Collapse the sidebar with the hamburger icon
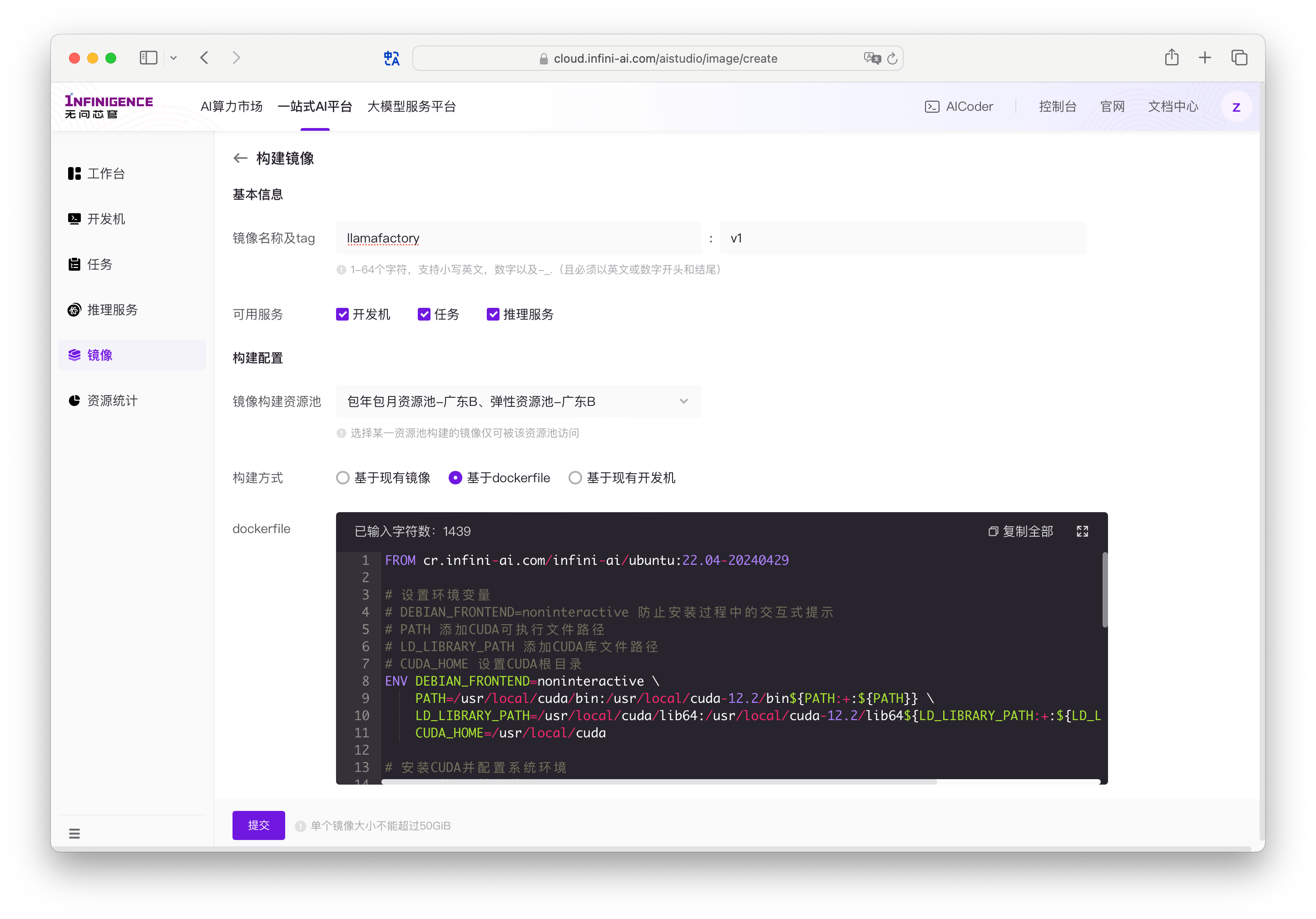 (74, 833)
